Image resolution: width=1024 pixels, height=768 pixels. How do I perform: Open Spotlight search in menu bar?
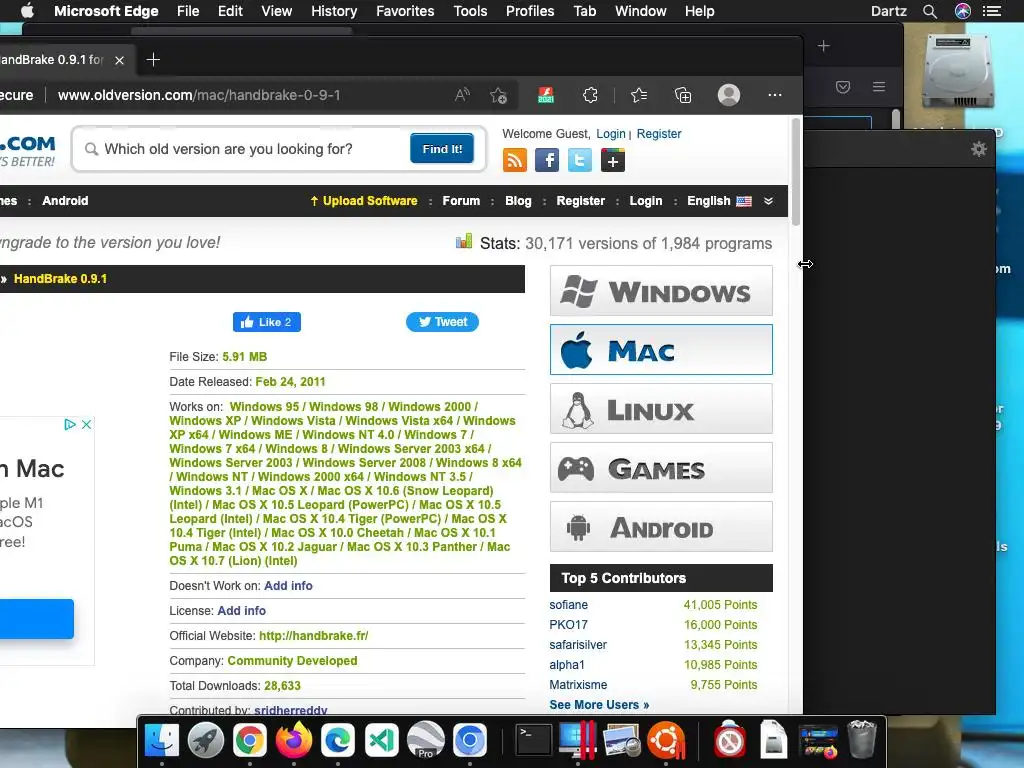click(x=930, y=11)
